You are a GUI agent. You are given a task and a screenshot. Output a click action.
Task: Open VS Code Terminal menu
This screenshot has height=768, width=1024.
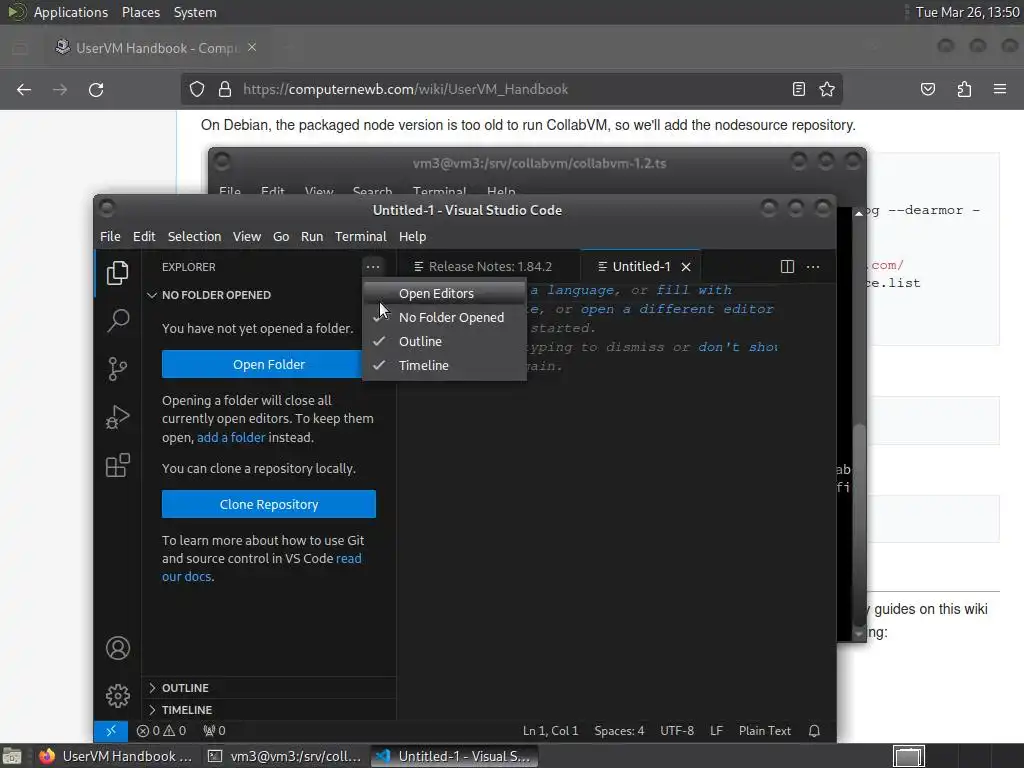pyautogui.click(x=360, y=236)
